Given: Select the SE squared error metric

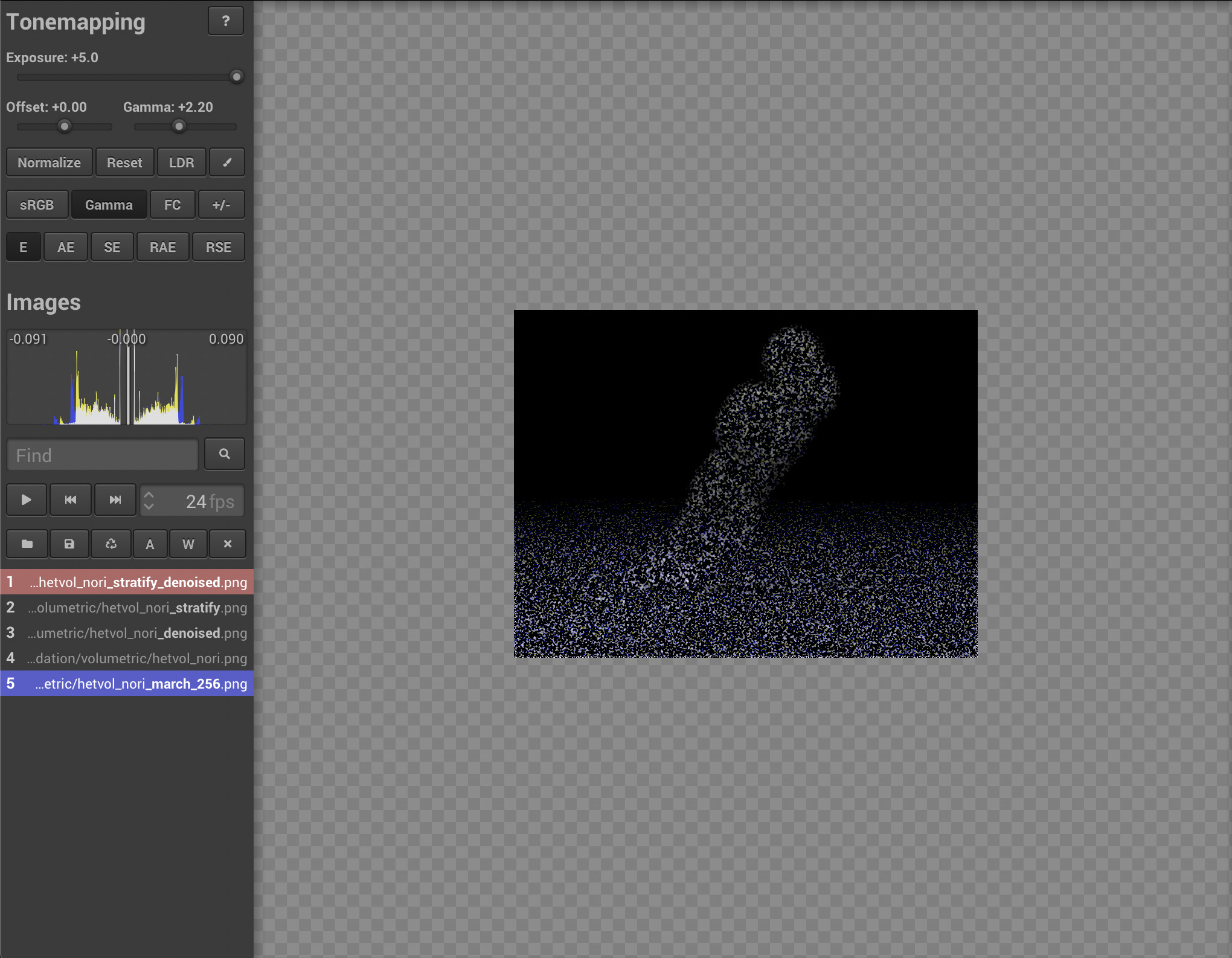Looking at the screenshot, I should point(112,247).
